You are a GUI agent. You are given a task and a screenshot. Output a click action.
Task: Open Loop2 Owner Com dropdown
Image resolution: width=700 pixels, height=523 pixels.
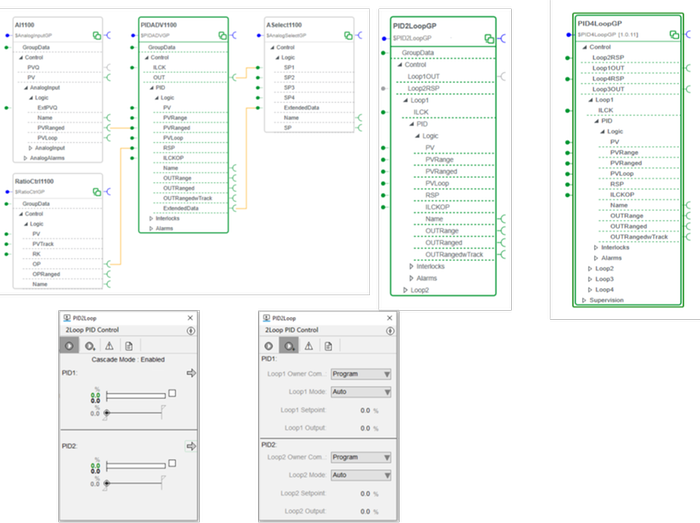[x=361, y=457]
